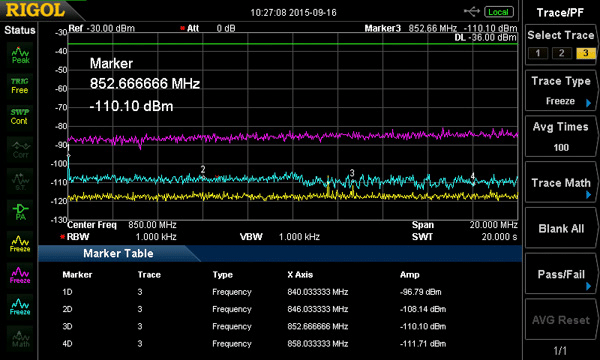Click the 846.033333 MHz X Axis cell
The height and width of the screenshot is (360, 600).
318,309
